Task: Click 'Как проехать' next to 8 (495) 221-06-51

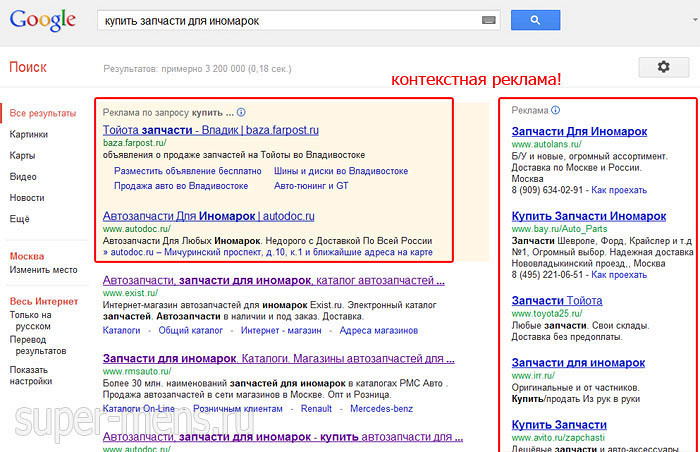Action: [x=619, y=275]
